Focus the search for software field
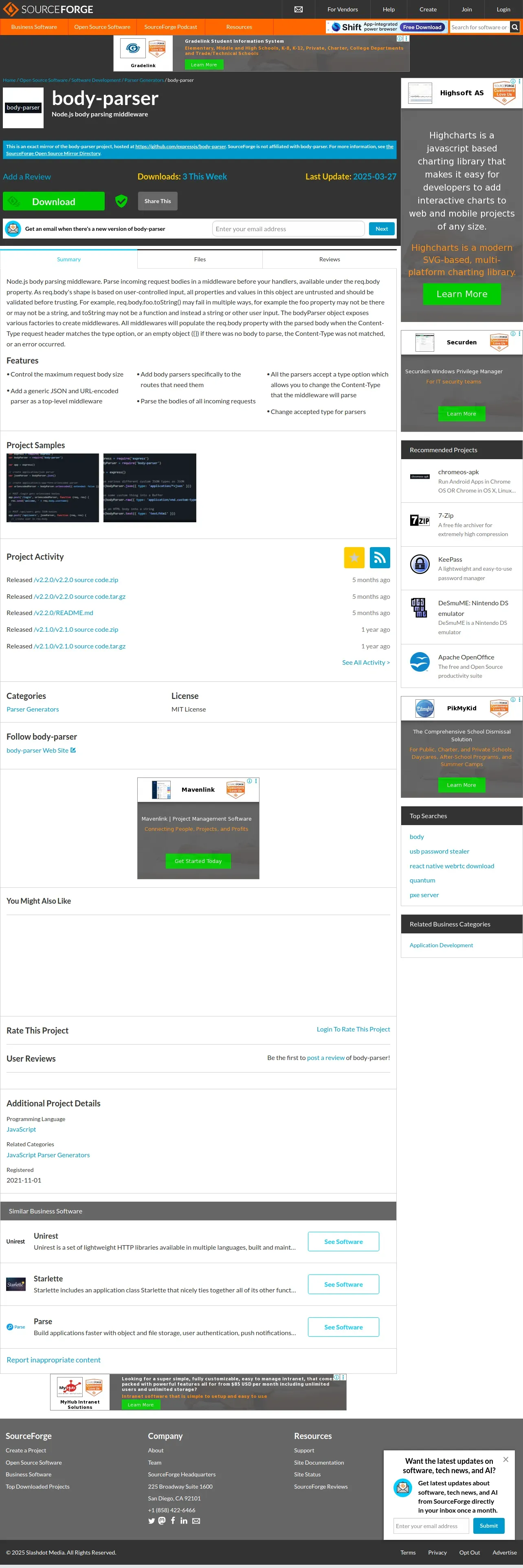This screenshot has width=523, height=1568. [x=479, y=27]
